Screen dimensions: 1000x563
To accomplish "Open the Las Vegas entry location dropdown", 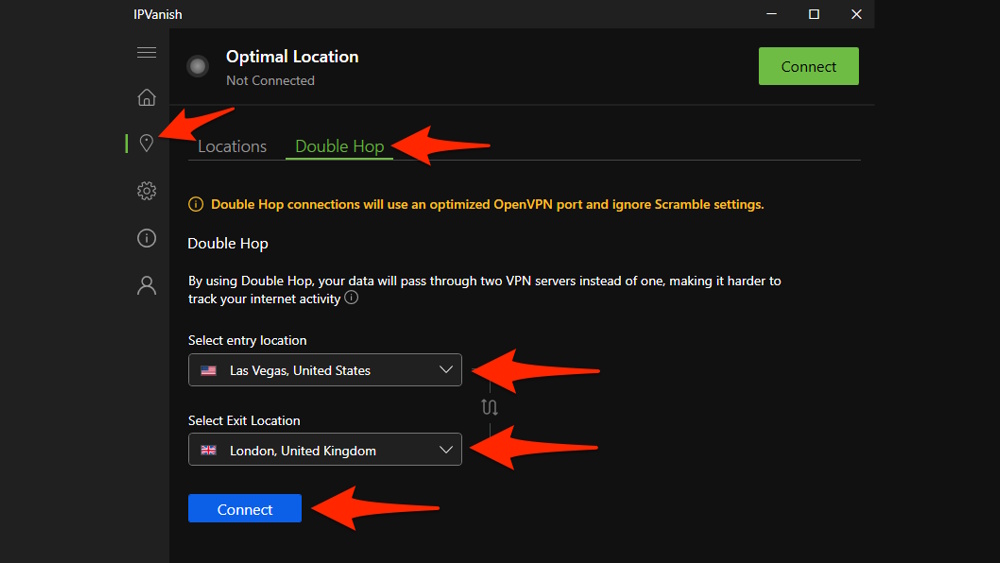I will point(325,370).
